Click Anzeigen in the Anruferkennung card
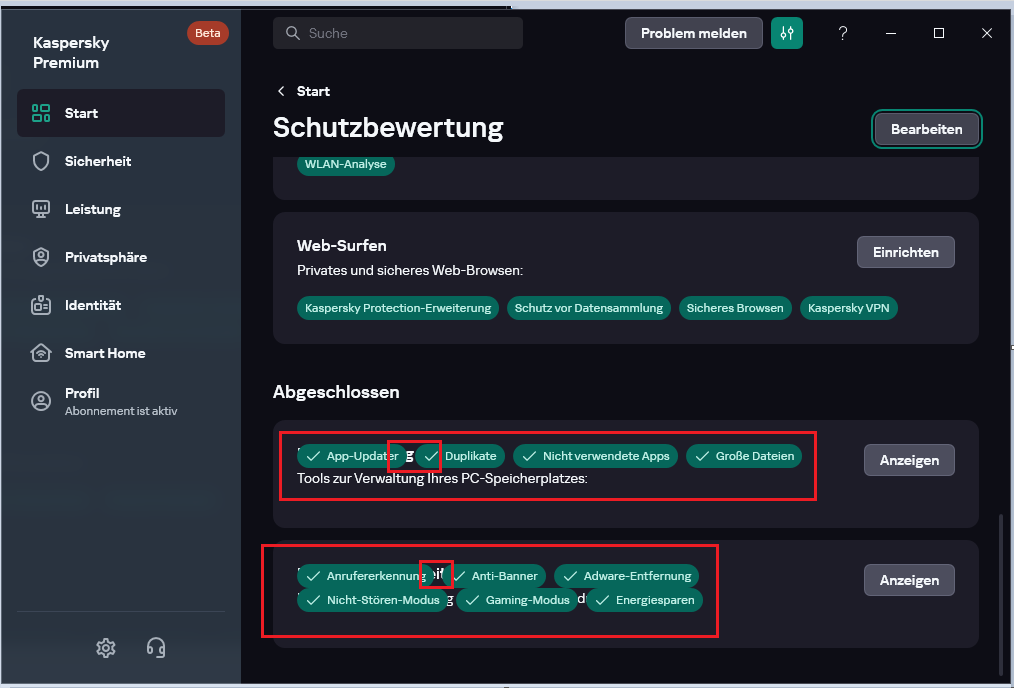This screenshot has width=1014, height=688. point(909,580)
